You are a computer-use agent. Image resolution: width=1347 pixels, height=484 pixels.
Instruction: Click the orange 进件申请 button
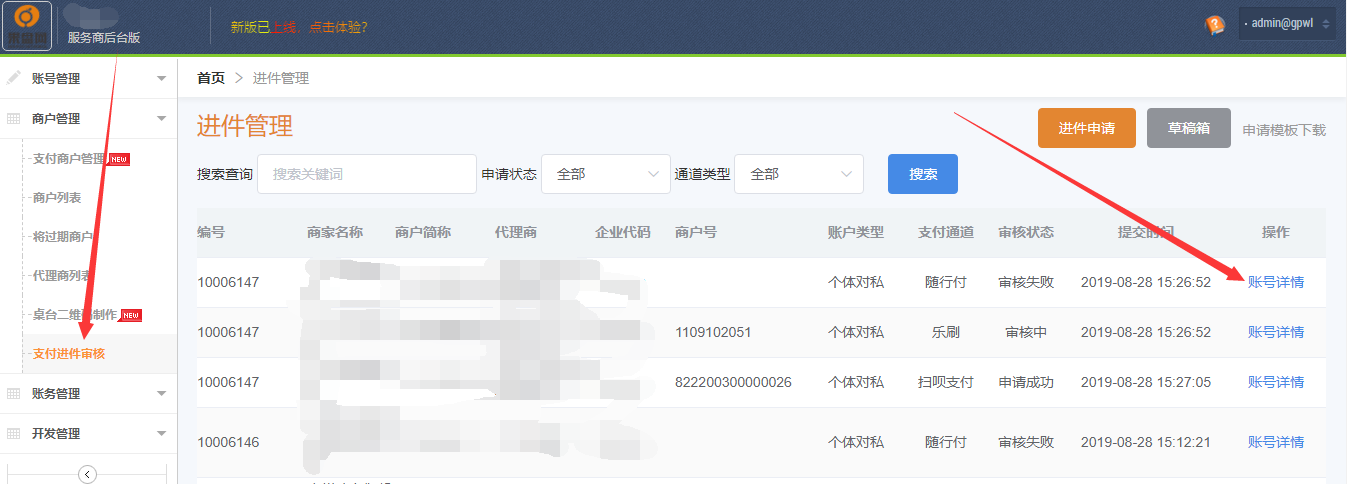(x=1087, y=128)
